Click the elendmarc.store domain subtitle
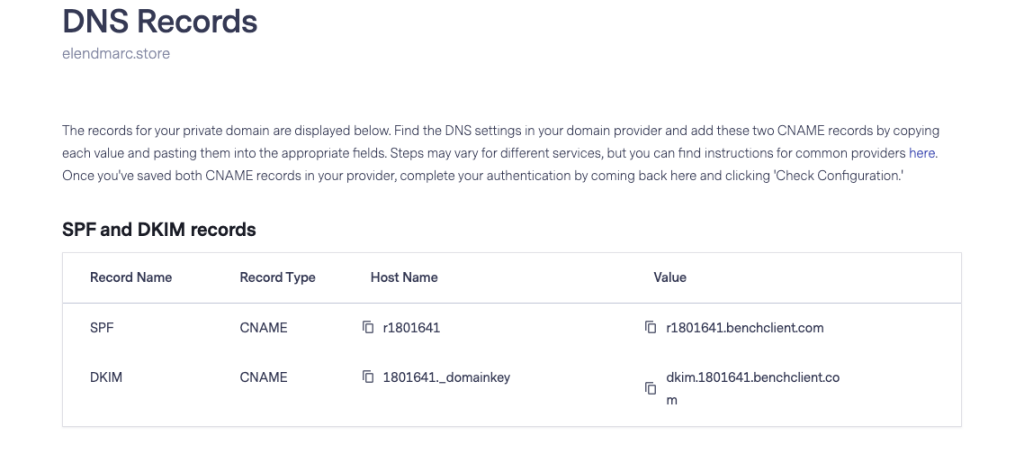 click(116, 54)
